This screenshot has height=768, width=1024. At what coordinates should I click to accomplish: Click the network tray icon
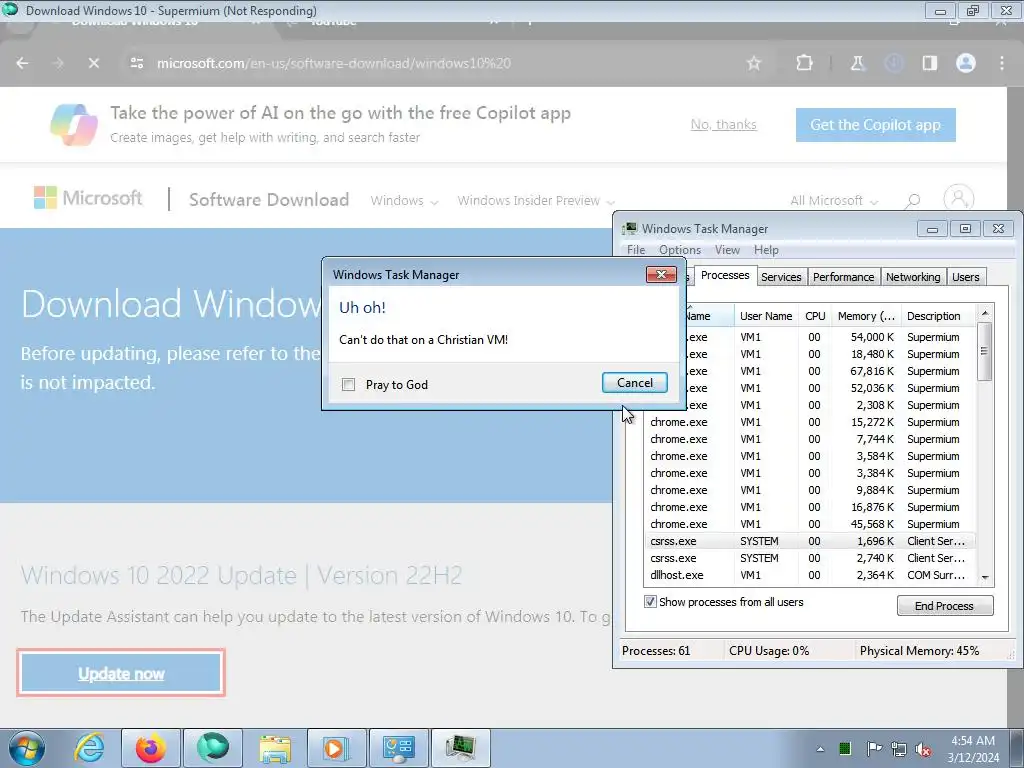[899, 749]
